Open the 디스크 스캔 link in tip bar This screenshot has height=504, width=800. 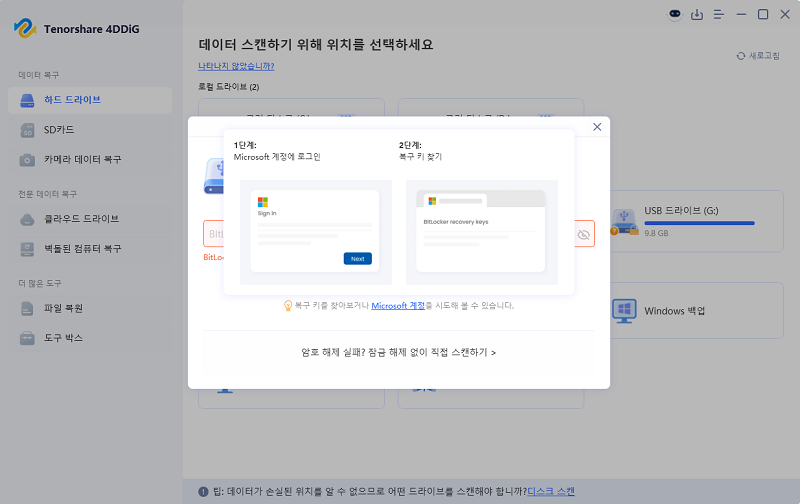pyautogui.click(x=551, y=491)
